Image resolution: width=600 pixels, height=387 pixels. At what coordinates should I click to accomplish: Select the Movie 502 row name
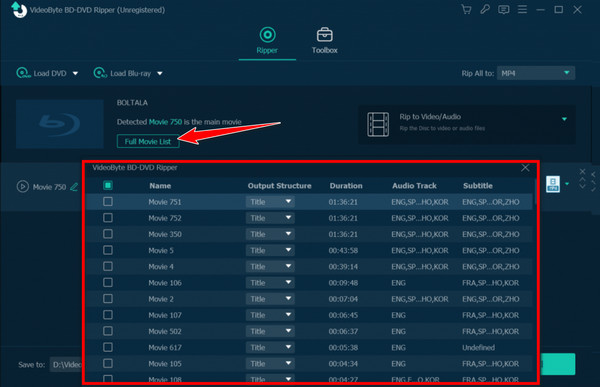(x=165, y=331)
